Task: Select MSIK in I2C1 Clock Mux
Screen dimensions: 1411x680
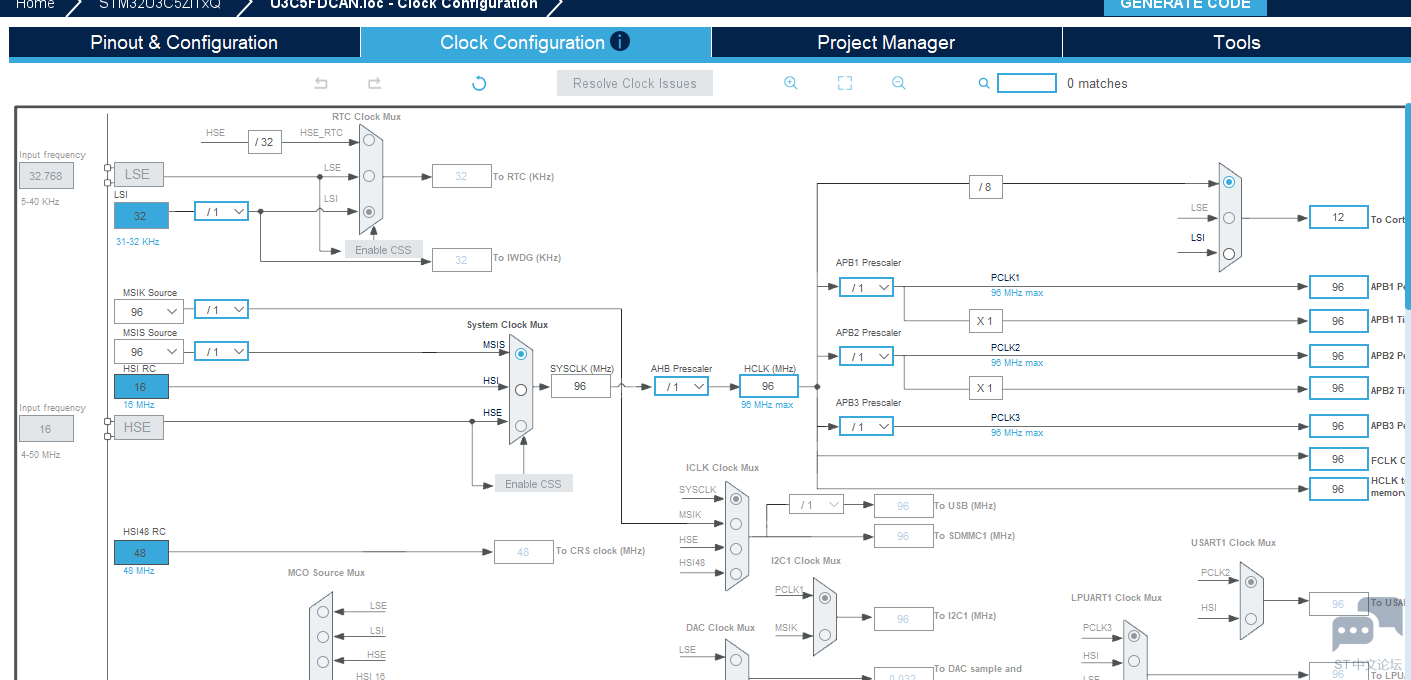Action: 824,634
